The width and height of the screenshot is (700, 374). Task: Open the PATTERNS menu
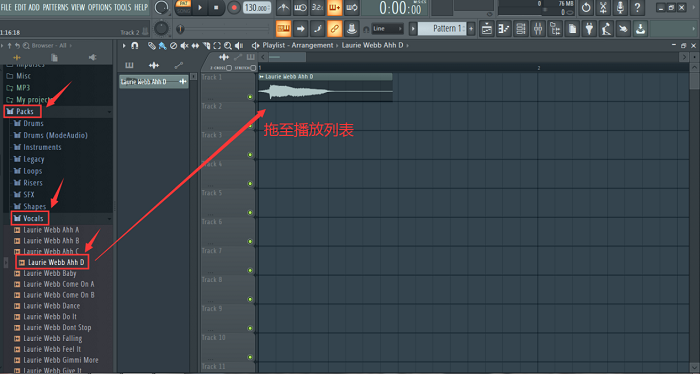pyautogui.click(x=56, y=7)
